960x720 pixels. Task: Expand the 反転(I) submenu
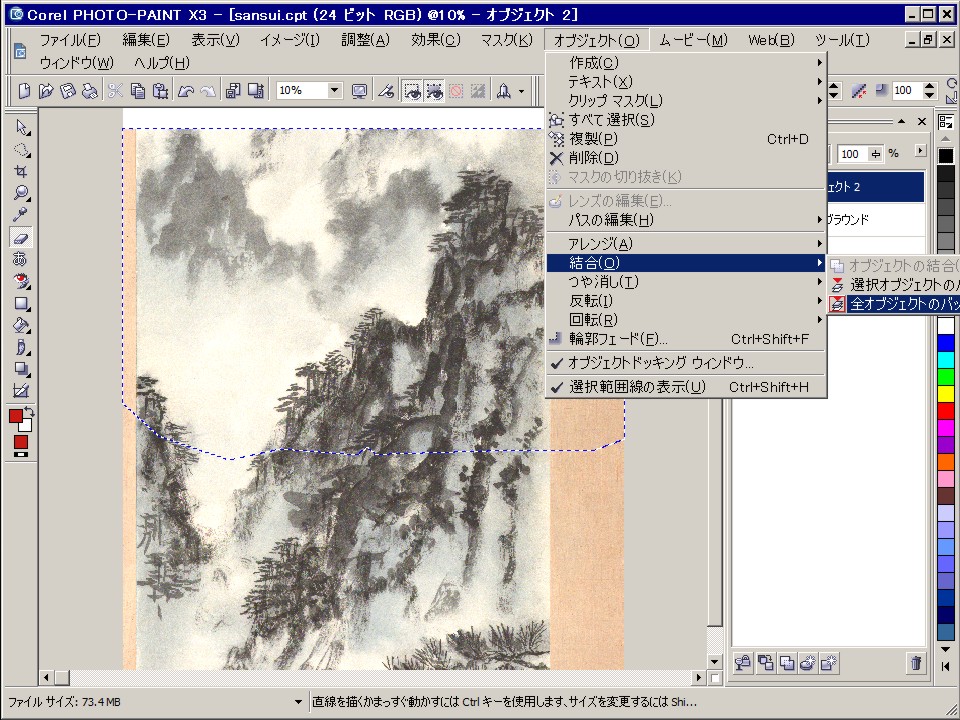point(686,301)
